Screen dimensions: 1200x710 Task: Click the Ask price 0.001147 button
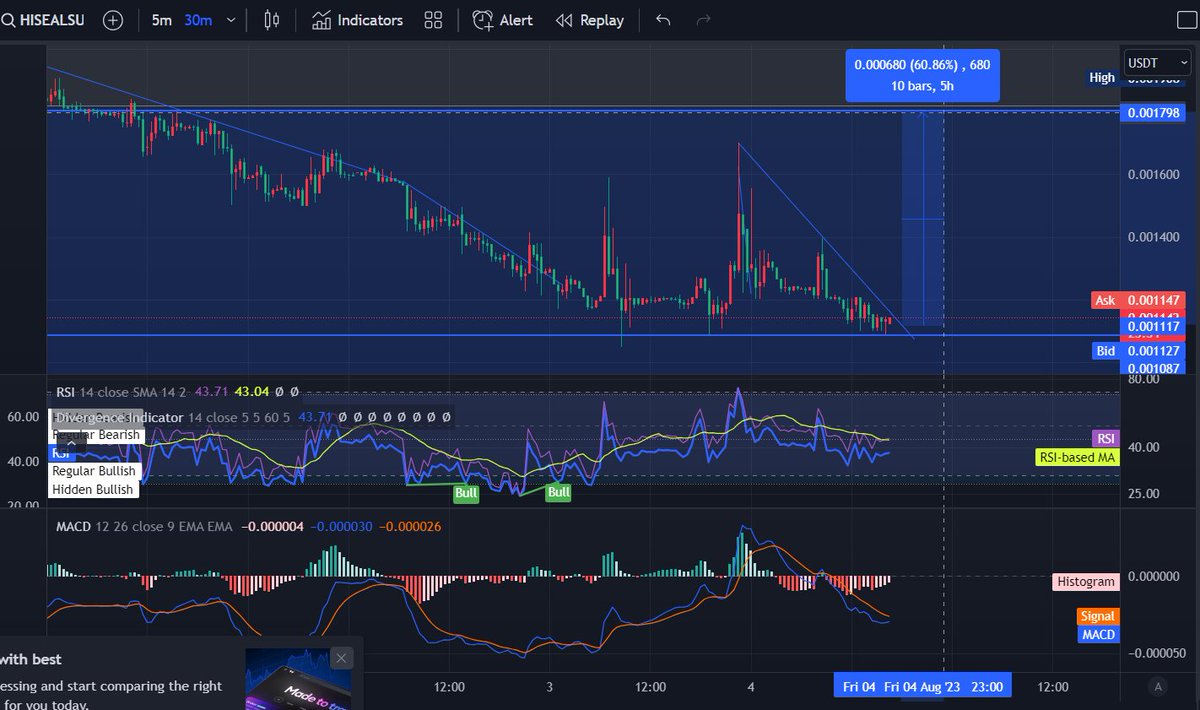[1139, 299]
